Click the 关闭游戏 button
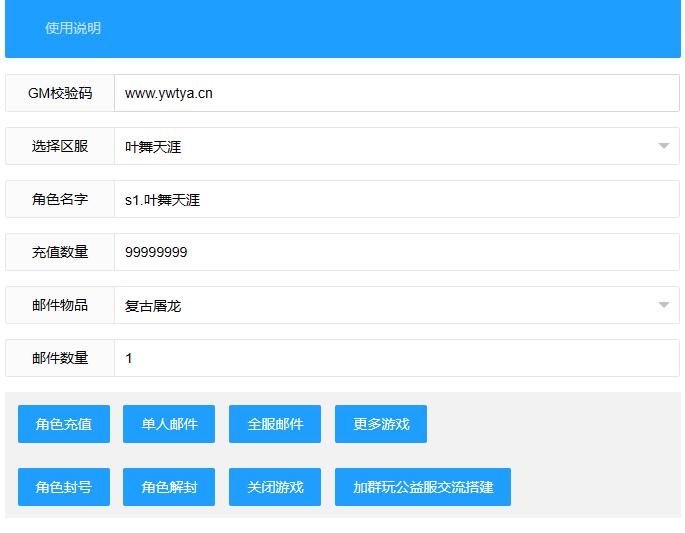The image size is (685, 533). pos(275,487)
